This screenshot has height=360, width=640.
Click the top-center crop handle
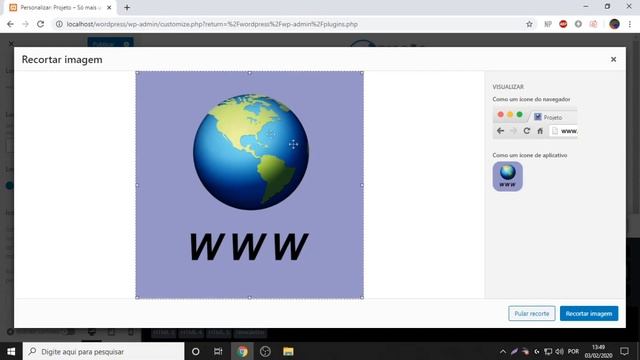pos(250,73)
